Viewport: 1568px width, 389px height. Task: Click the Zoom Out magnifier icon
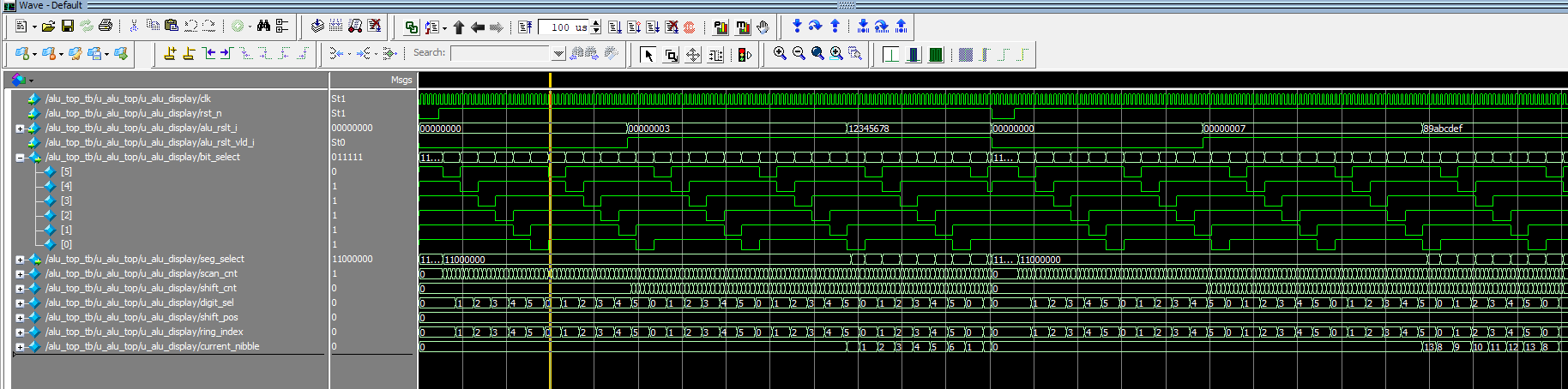coord(799,53)
